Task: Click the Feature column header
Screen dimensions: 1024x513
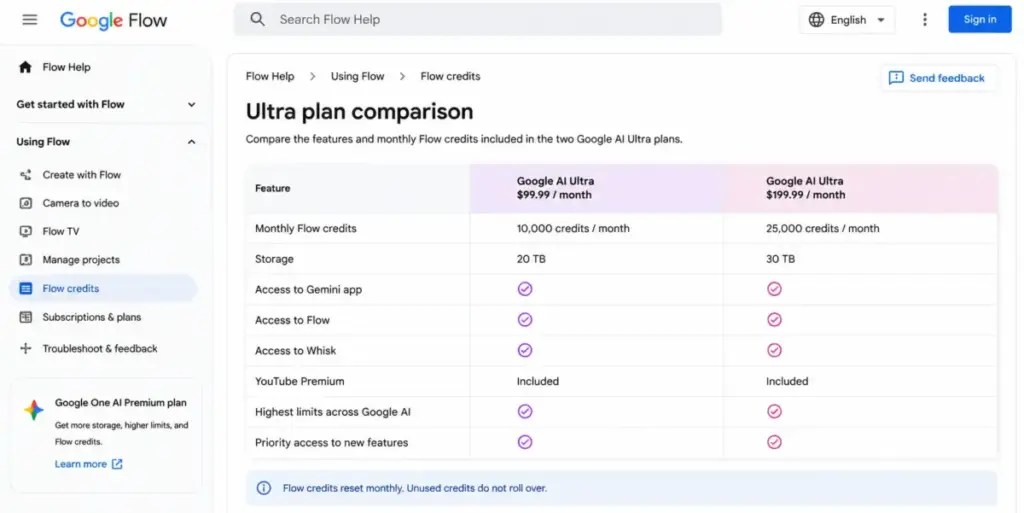Action: click(x=272, y=188)
